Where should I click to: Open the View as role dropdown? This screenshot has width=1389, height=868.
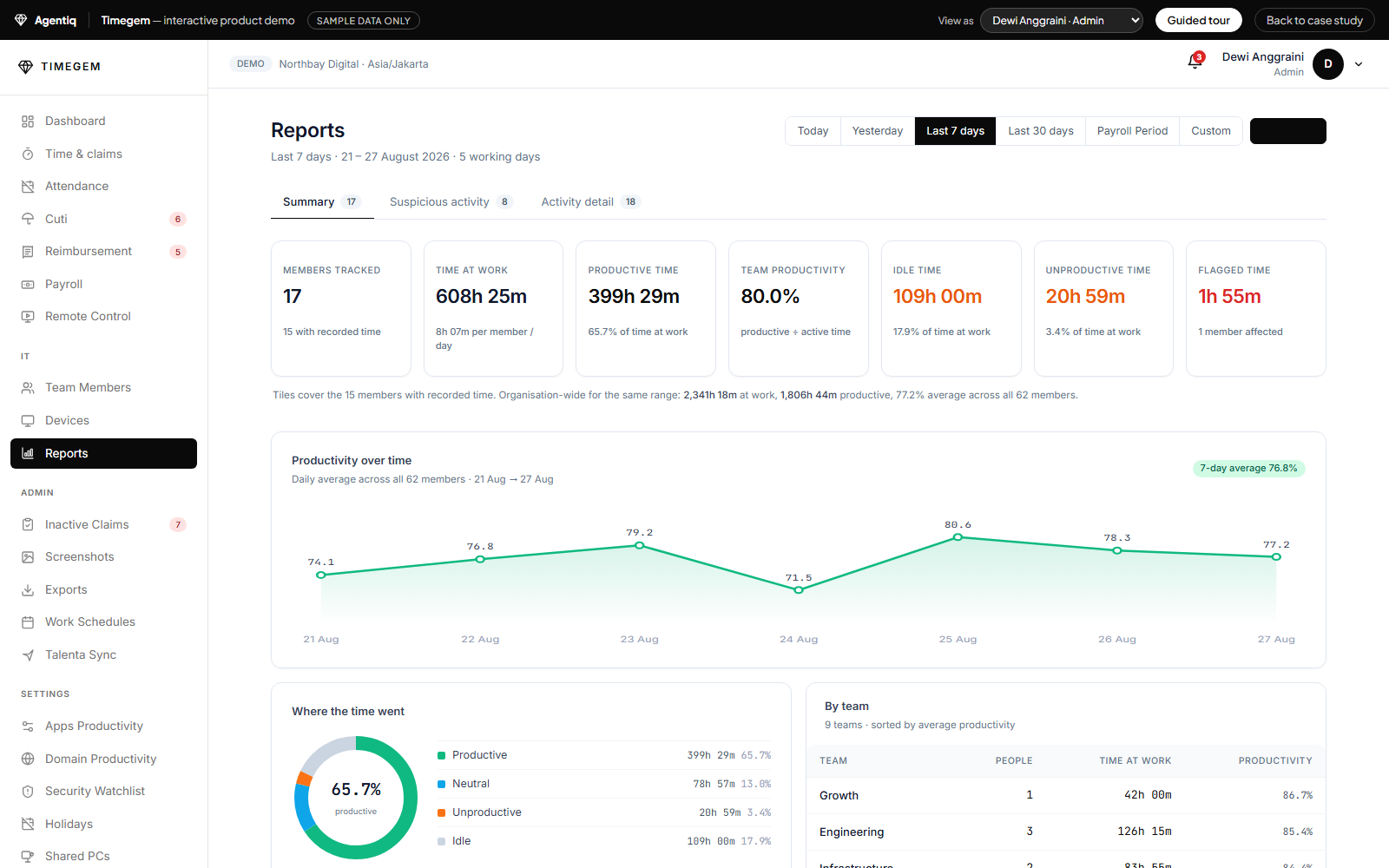click(x=1061, y=20)
